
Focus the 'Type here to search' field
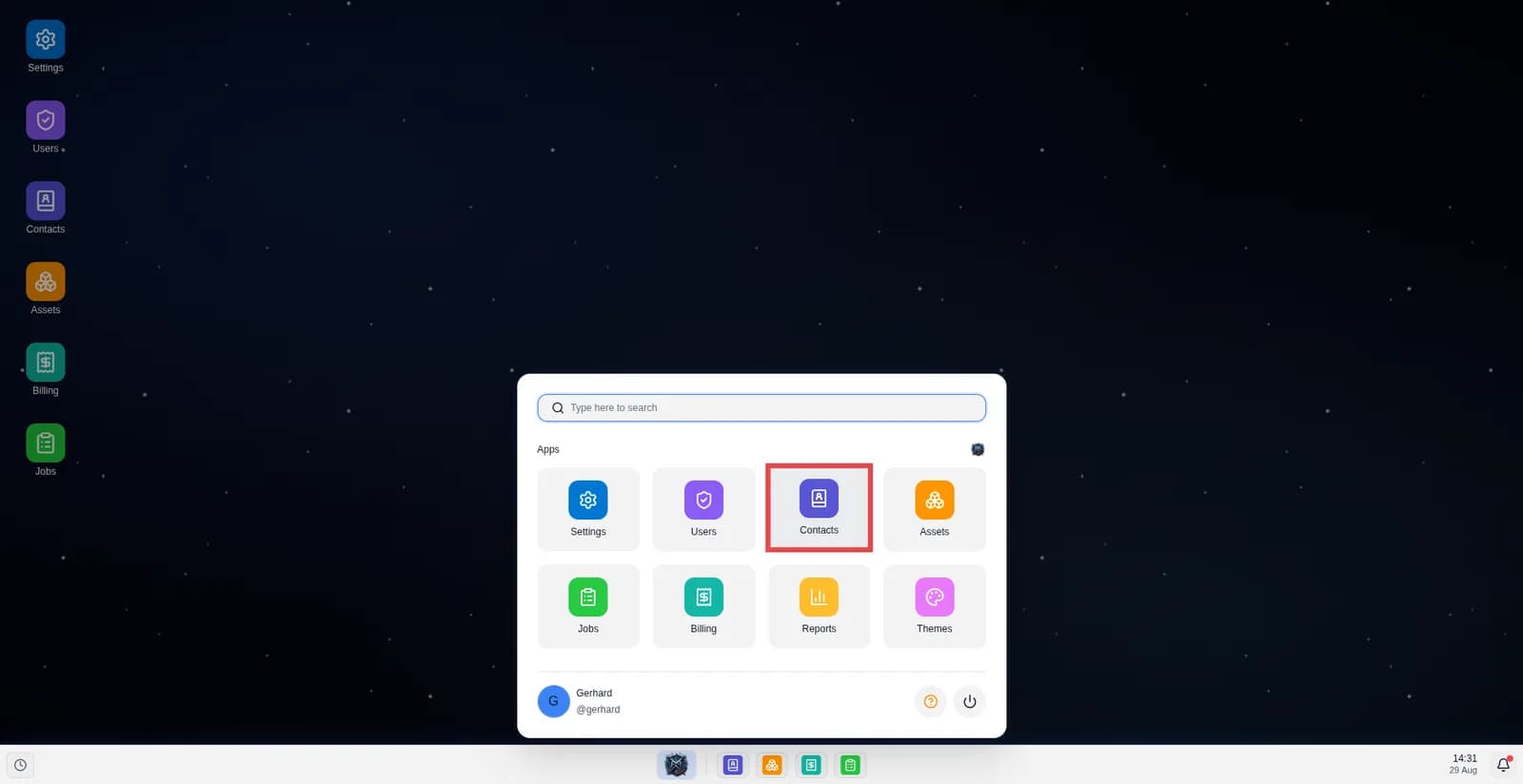(x=761, y=407)
